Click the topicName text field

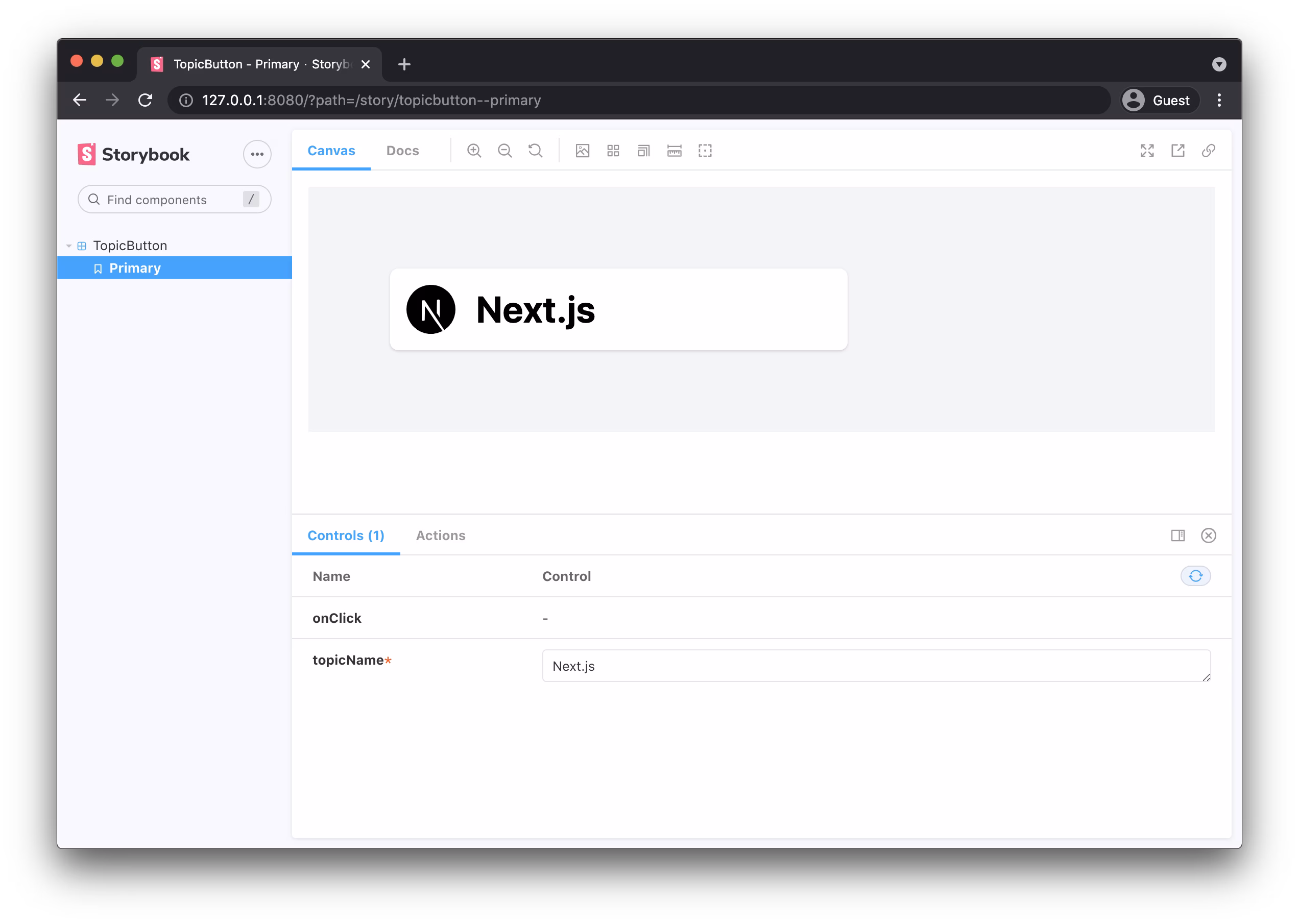[876, 666]
